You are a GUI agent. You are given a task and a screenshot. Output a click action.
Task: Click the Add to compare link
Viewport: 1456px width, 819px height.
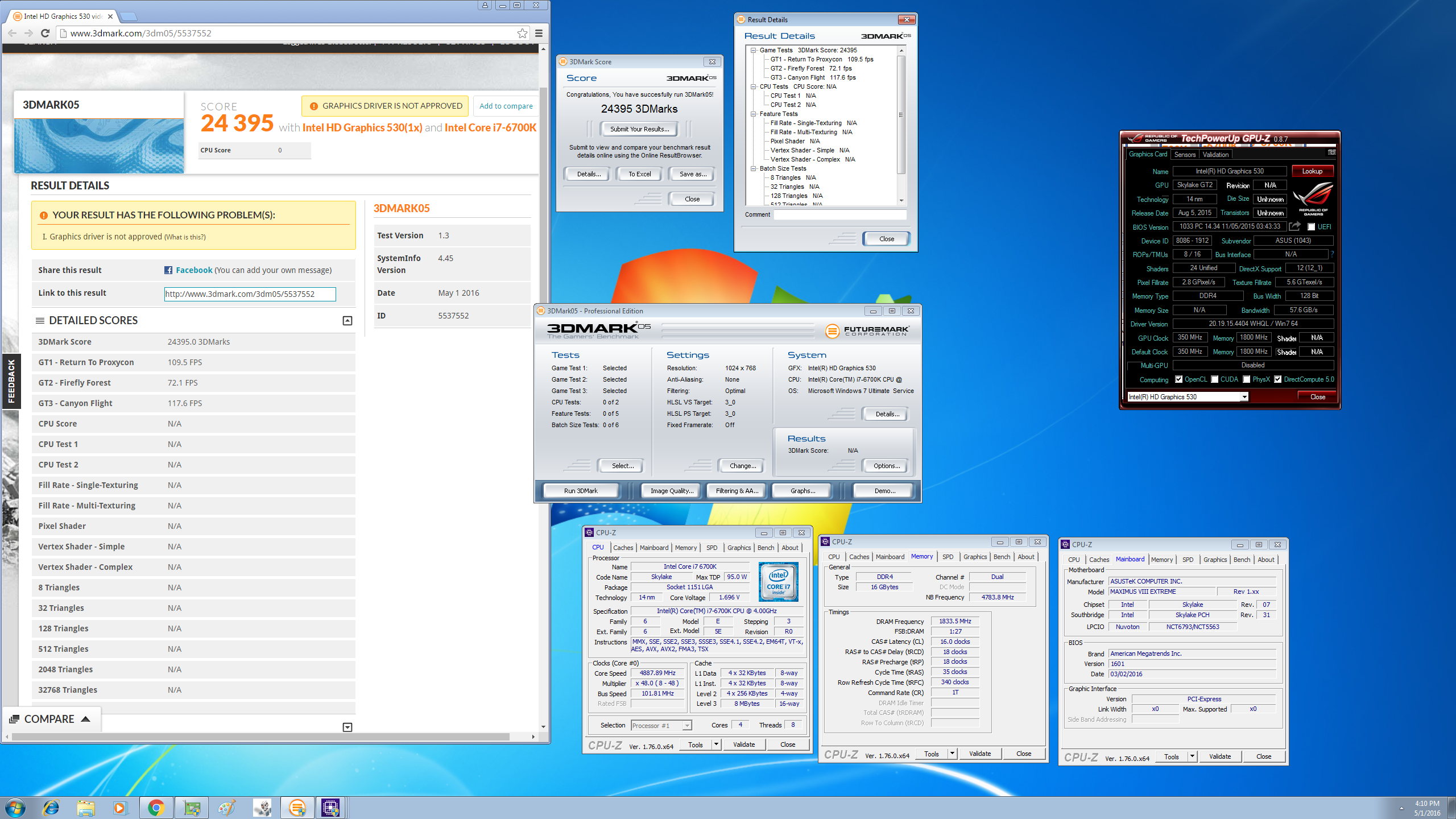(506, 106)
